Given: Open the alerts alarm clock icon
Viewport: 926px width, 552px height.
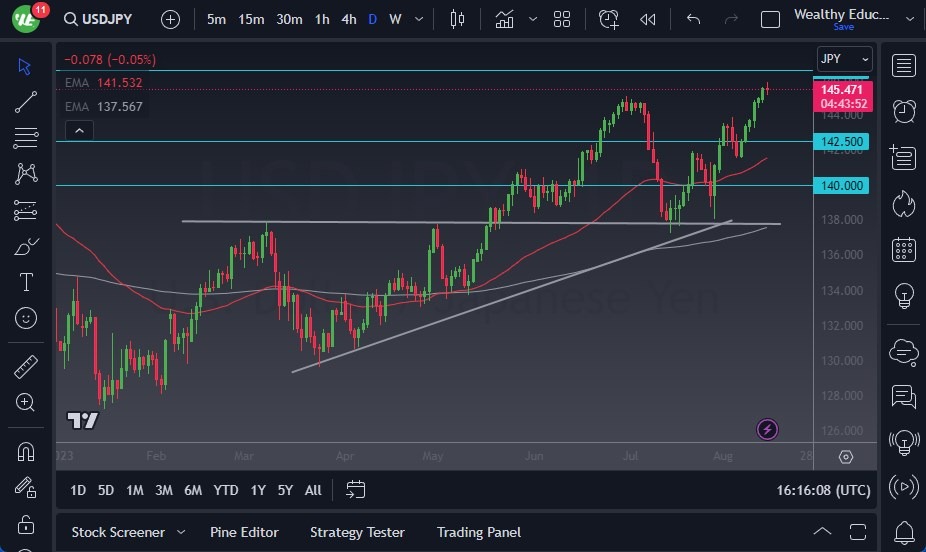Looking at the screenshot, I should 904,111.
